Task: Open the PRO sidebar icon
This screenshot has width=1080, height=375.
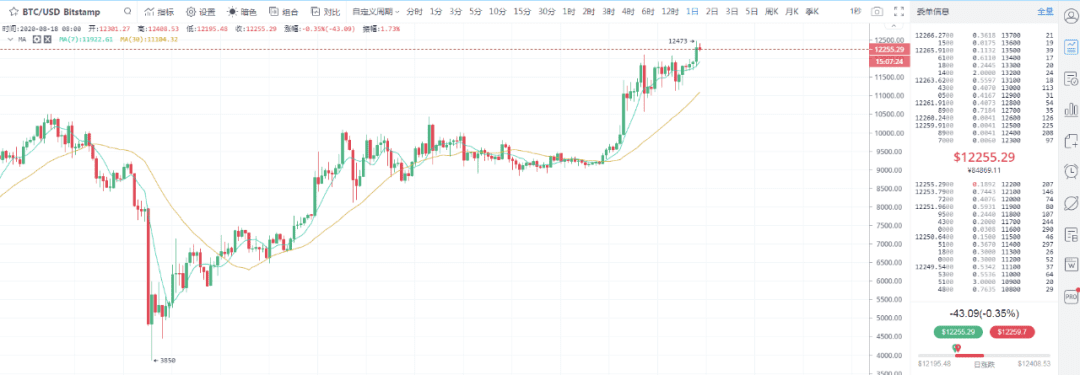Action: pos(1071,296)
